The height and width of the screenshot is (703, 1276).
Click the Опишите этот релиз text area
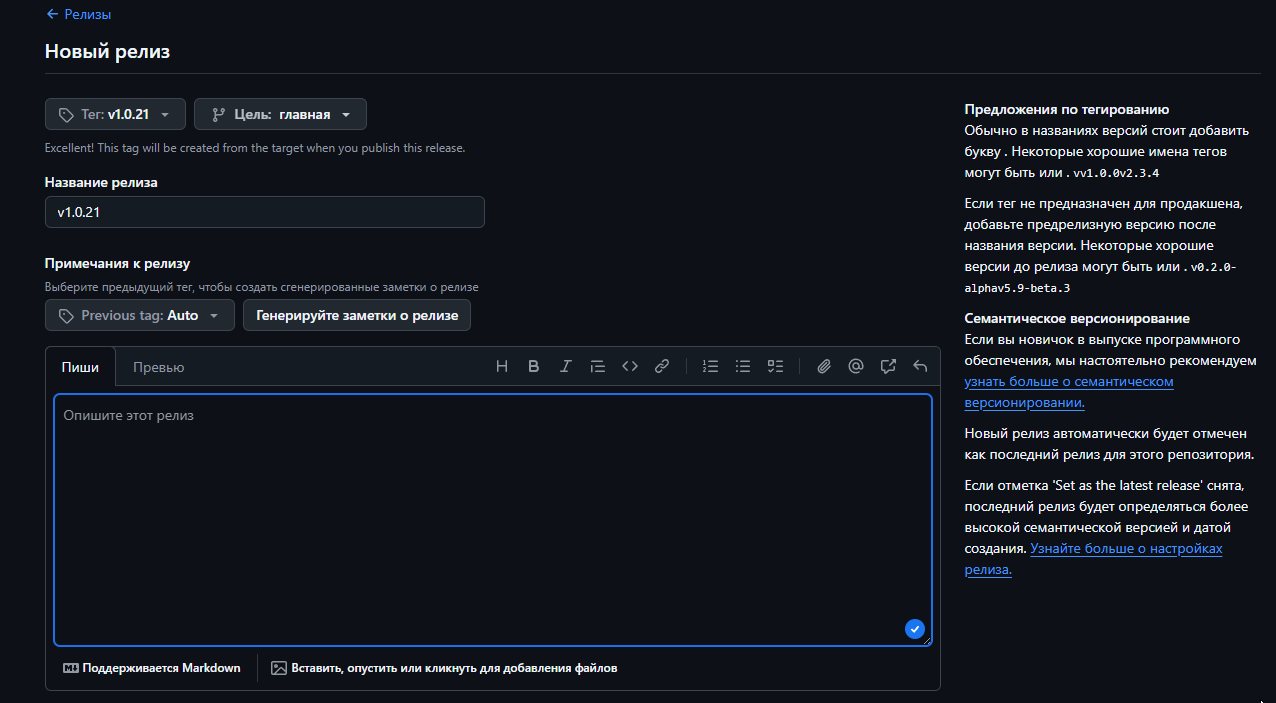tap(493, 520)
